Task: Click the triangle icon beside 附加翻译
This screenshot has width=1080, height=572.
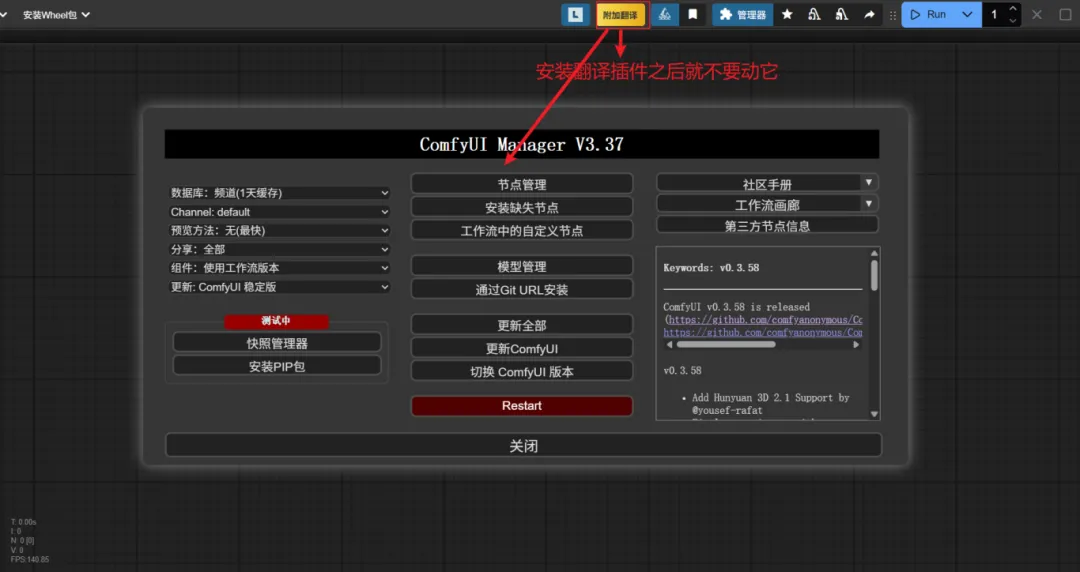Action: (665, 14)
